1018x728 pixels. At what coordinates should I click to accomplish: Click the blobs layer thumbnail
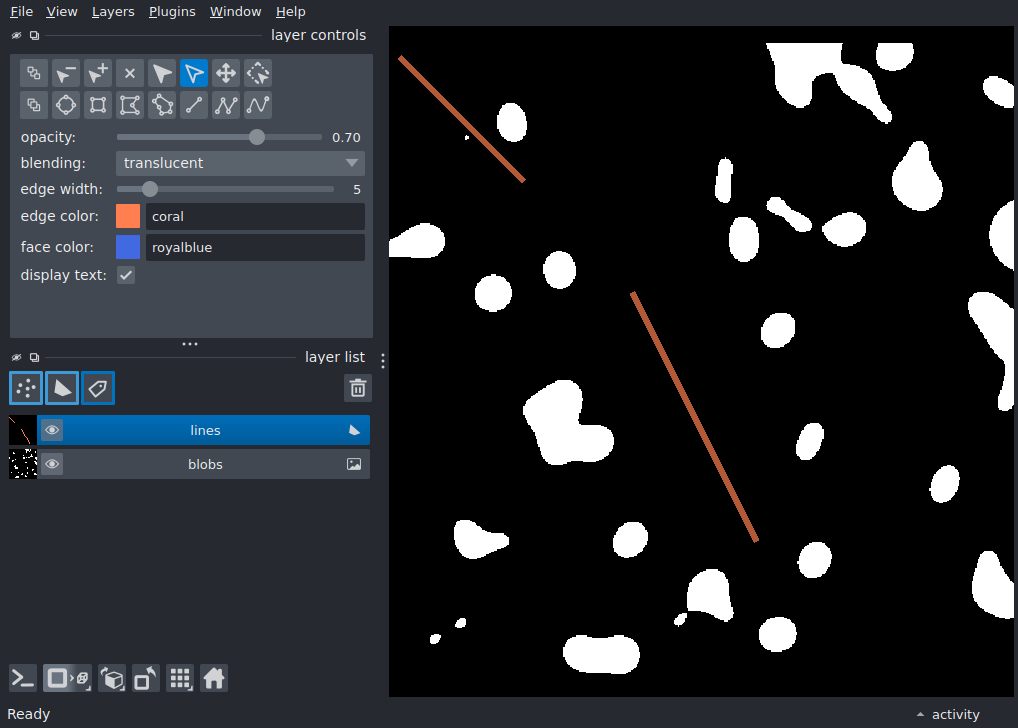pos(23,464)
